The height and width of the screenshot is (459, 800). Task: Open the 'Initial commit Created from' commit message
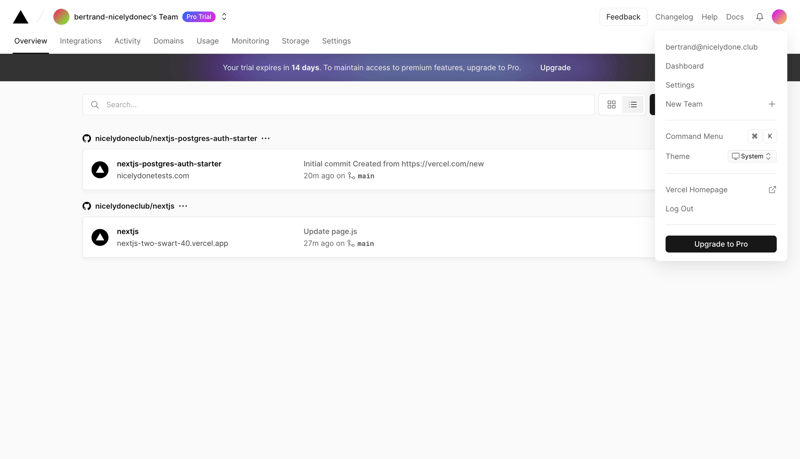(393, 164)
